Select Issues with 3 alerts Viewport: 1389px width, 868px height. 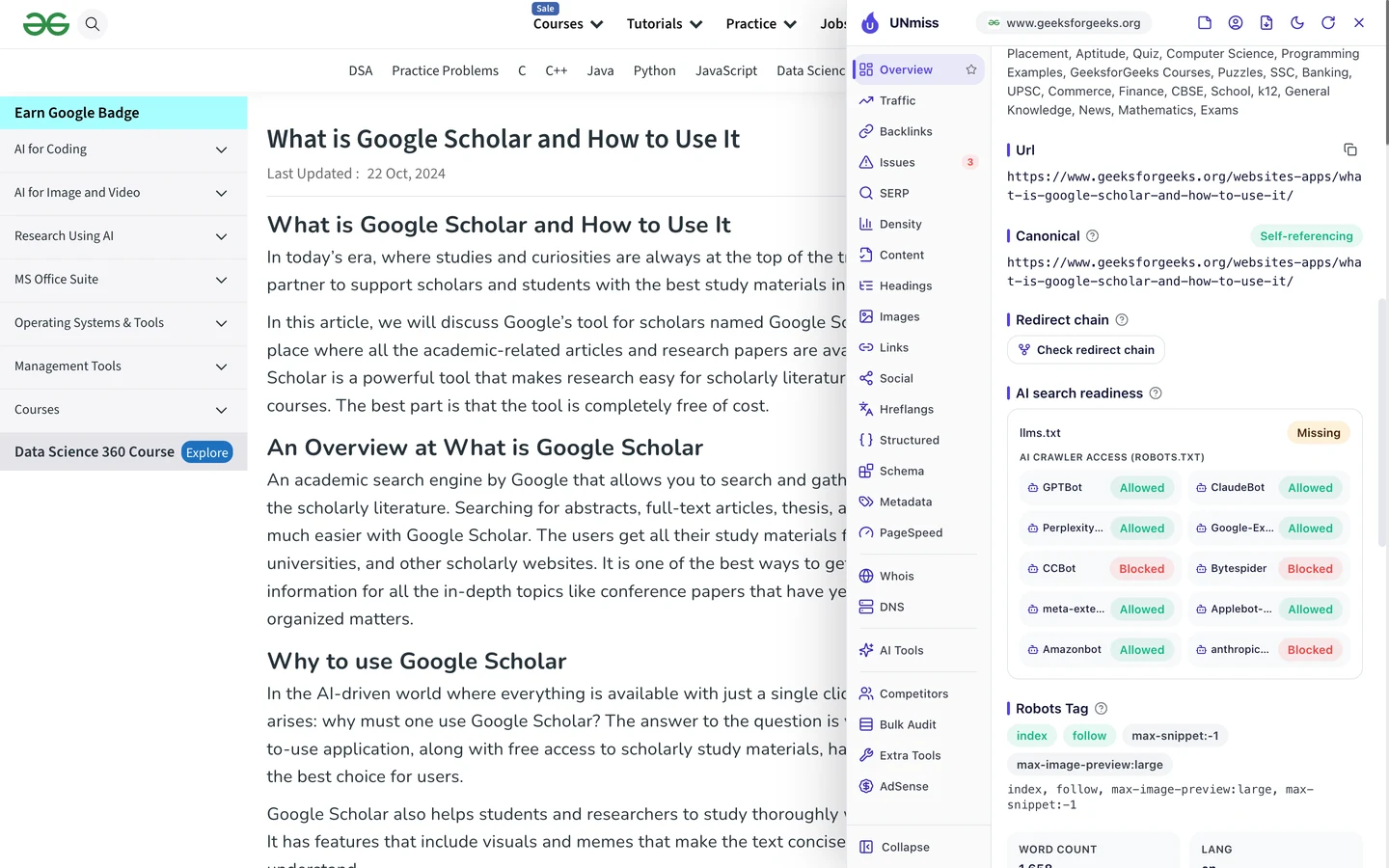918,162
